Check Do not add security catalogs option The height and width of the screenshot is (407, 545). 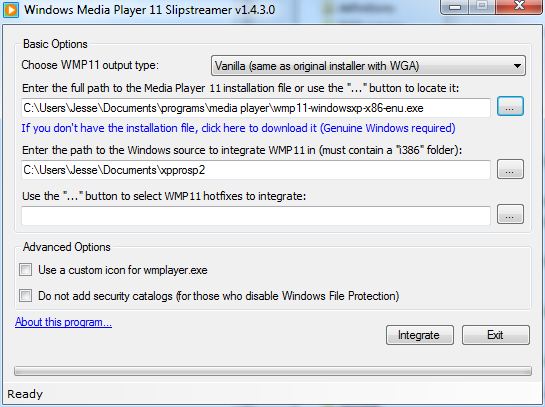click(25, 296)
